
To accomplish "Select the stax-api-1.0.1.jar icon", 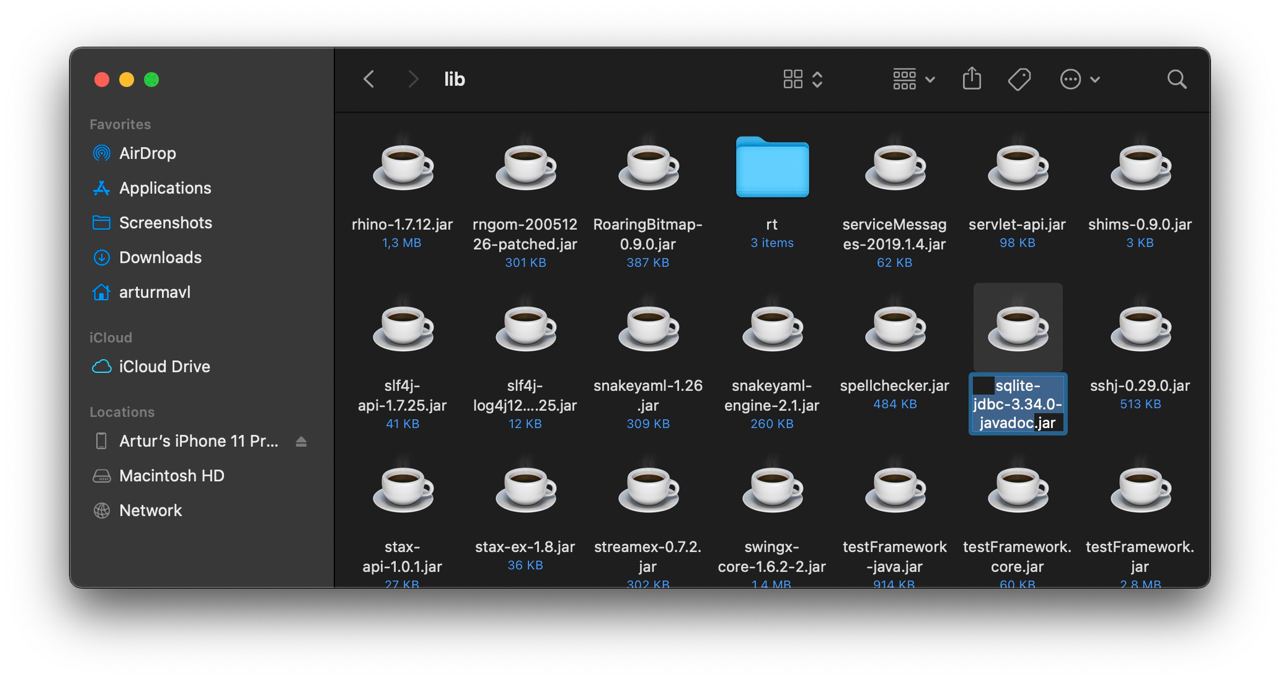I will [403, 489].
